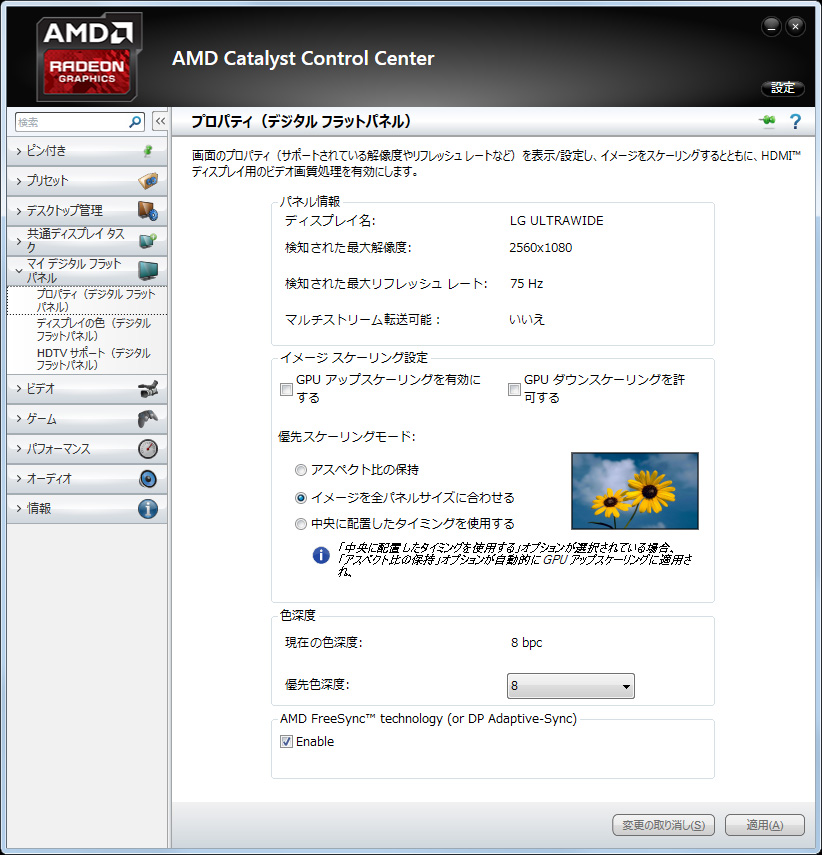Viewport: 822px width, 855px height.
Task: Click the 適用(A) button
Action: tap(765, 825)
